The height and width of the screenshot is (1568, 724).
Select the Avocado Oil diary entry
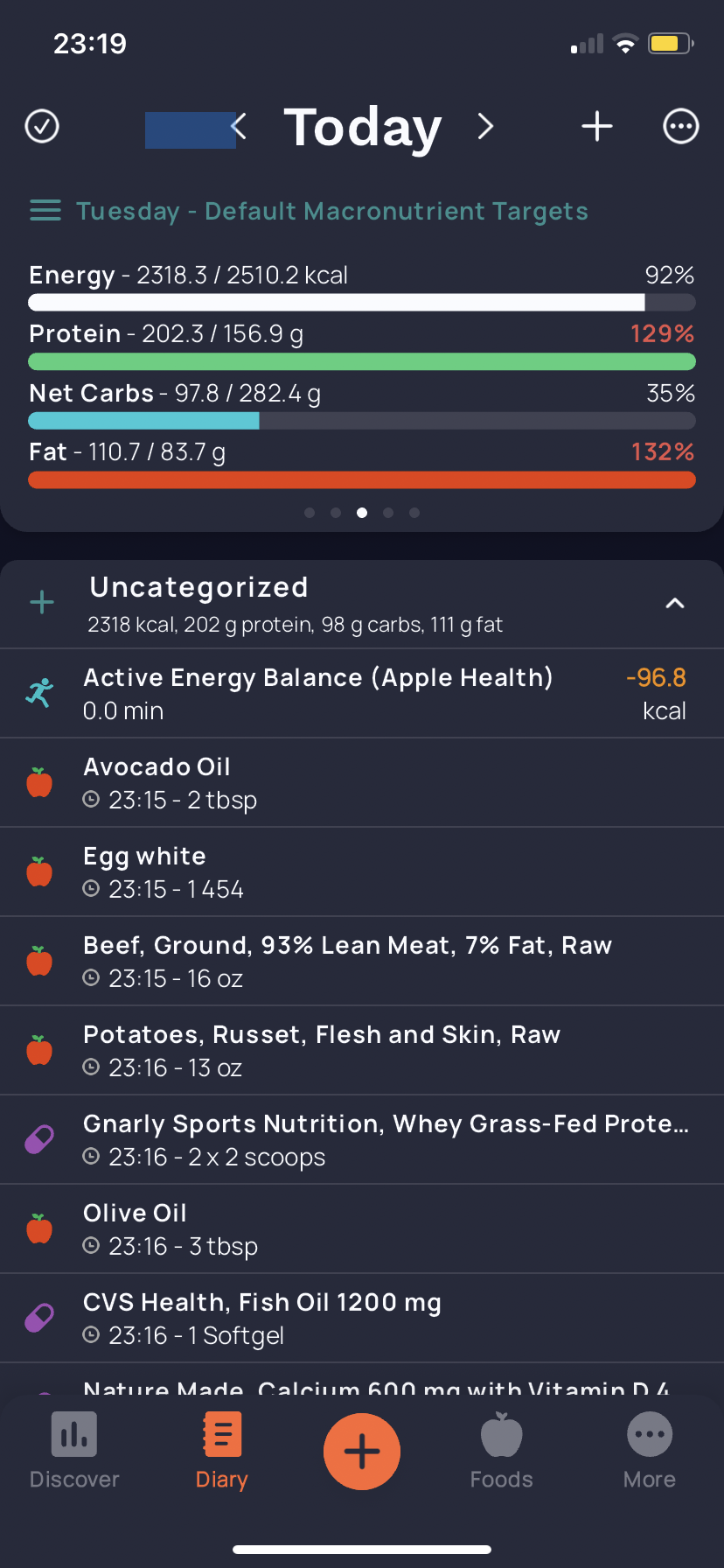pyautogui.click(x=362, y=782)
